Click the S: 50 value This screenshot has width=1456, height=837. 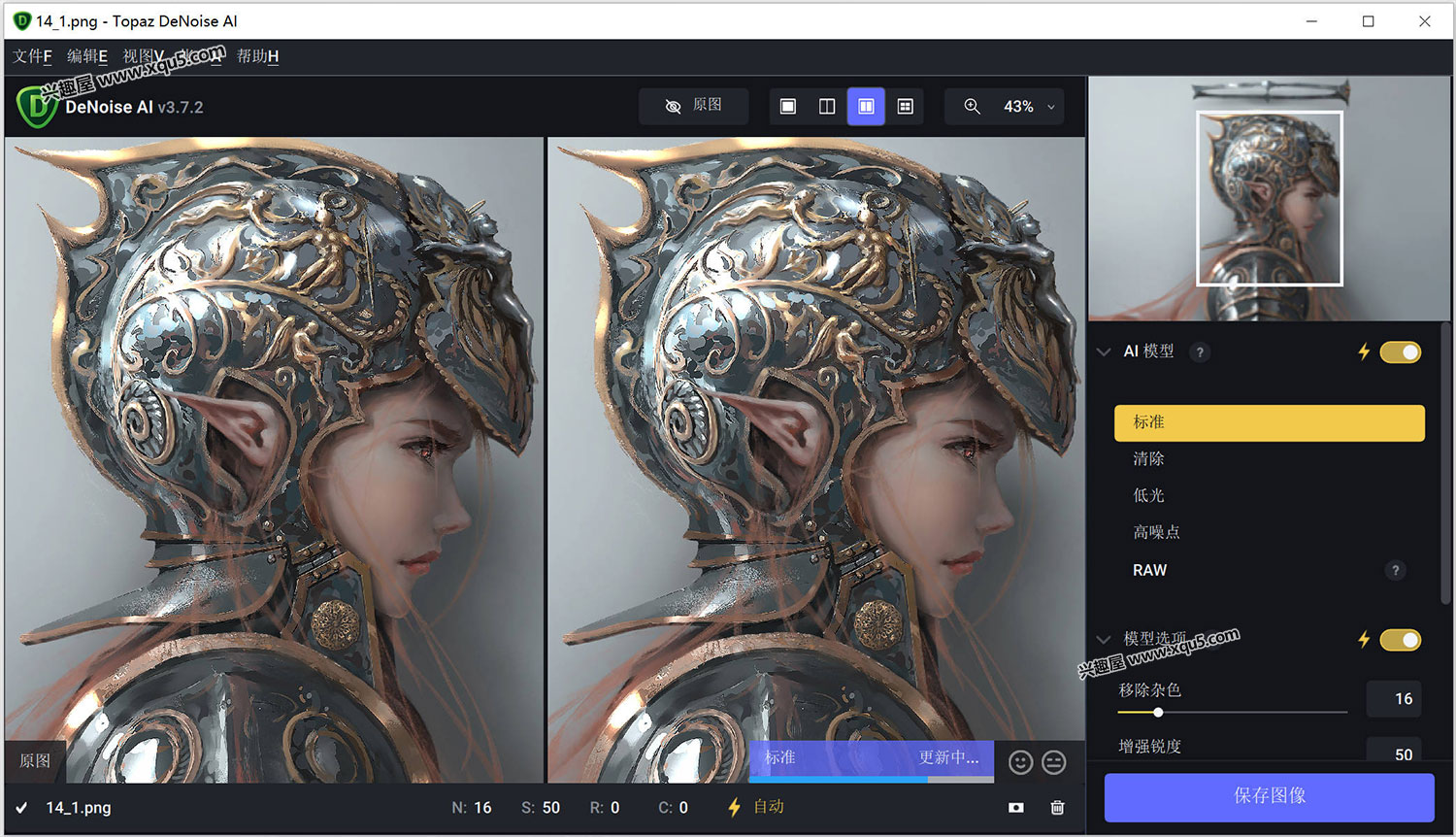click(541, 807)
